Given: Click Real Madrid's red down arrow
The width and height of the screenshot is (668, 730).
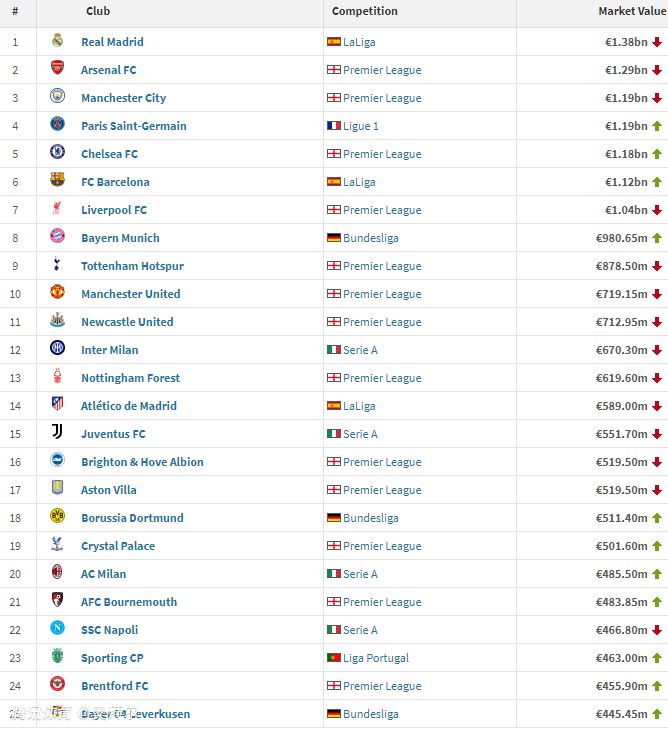Looking at the screenshot, I should click(x=657, y=42).
